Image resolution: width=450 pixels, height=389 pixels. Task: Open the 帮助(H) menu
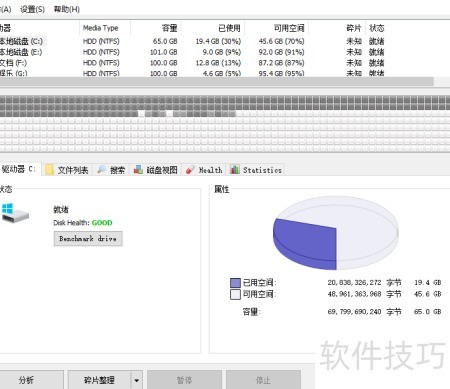pyautogui.click(x=67, y=9)
